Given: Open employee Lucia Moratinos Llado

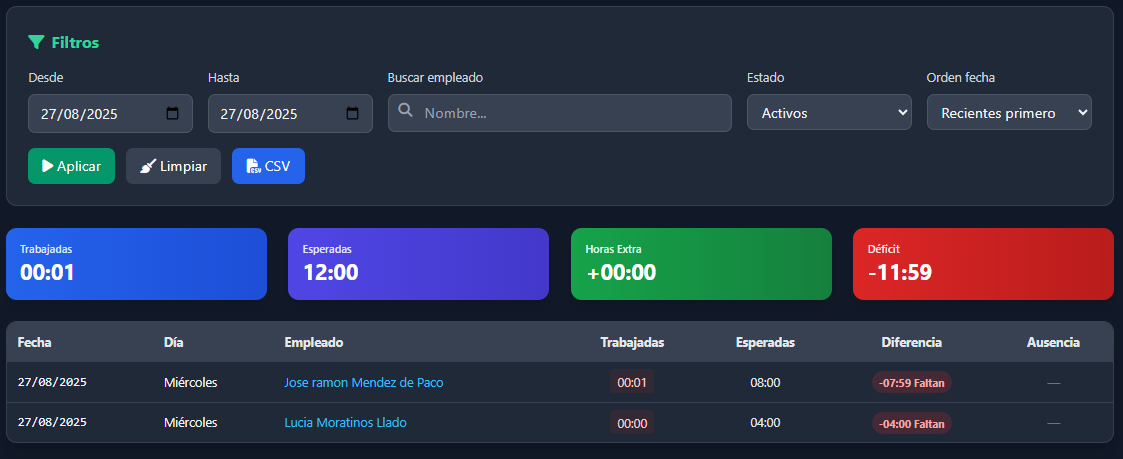Looking at the screenshot, I should (345, 423).
